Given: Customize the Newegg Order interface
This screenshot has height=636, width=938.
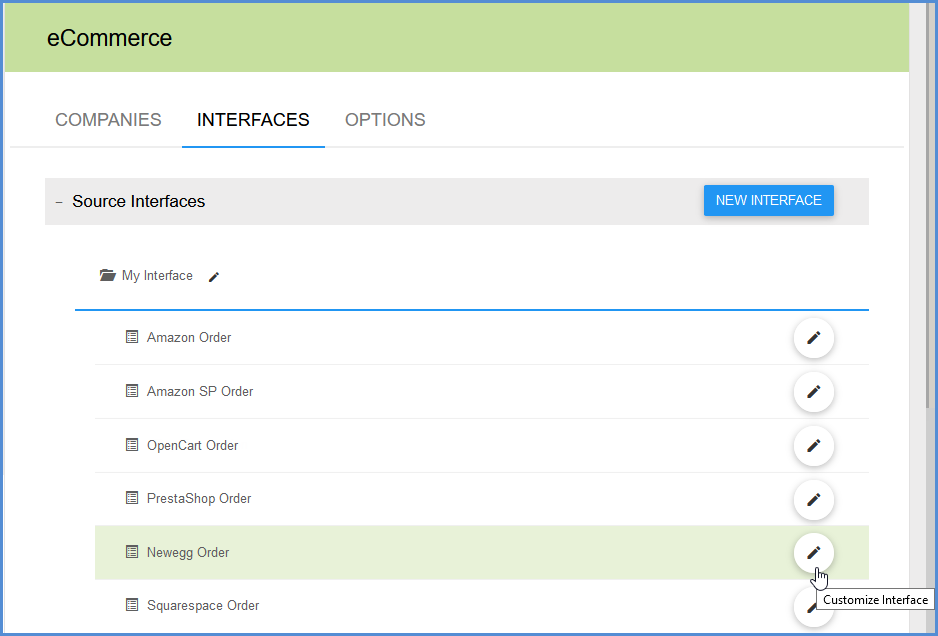Looking at the screenshot, I should pos(813,552).
